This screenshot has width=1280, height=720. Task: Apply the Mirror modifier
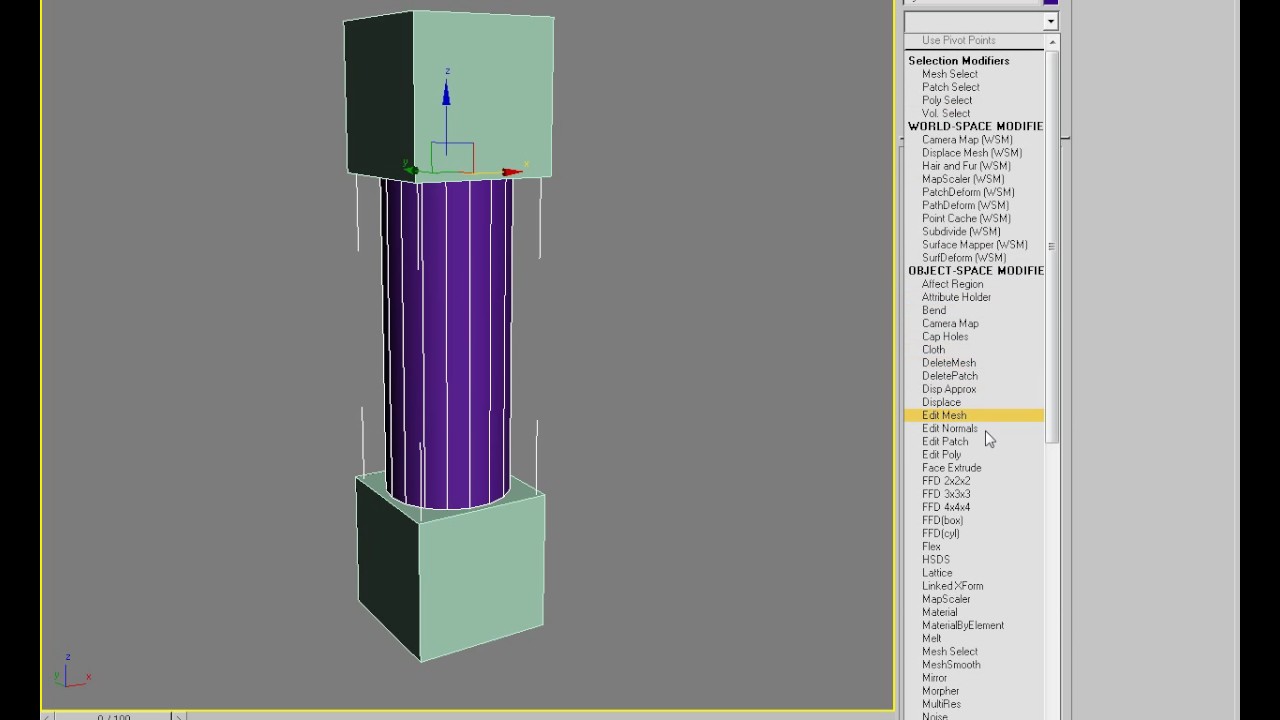[x=934, y=677]
